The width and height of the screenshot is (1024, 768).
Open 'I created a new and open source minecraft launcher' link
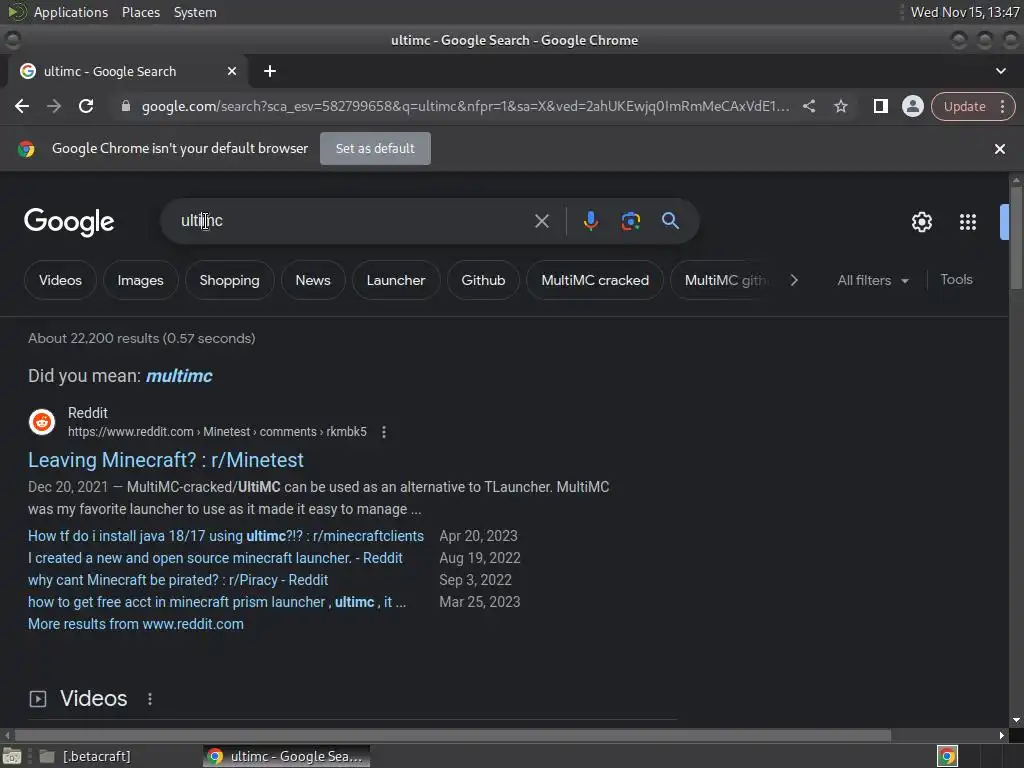tap(216, 558)
